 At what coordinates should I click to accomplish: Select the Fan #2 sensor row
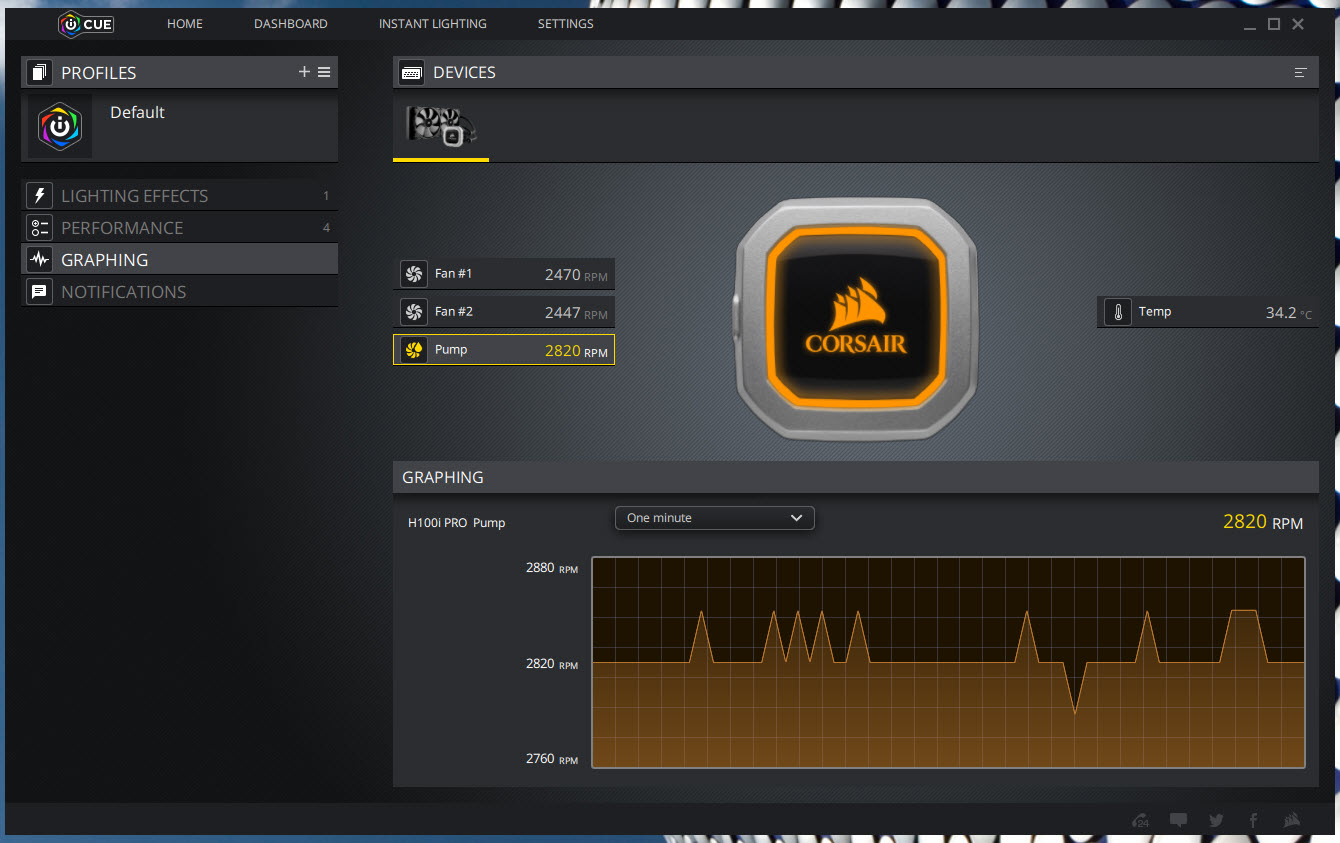(504, 312)
